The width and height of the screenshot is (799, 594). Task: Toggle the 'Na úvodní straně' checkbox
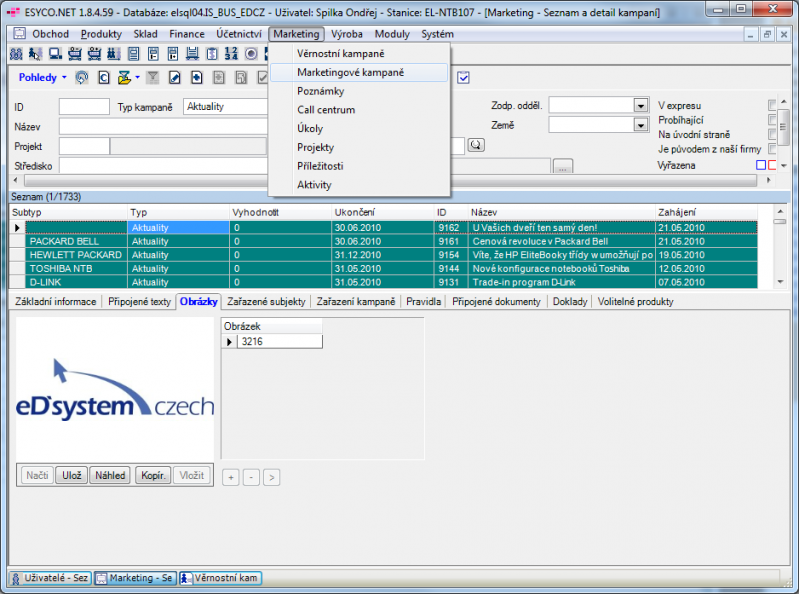772,134
